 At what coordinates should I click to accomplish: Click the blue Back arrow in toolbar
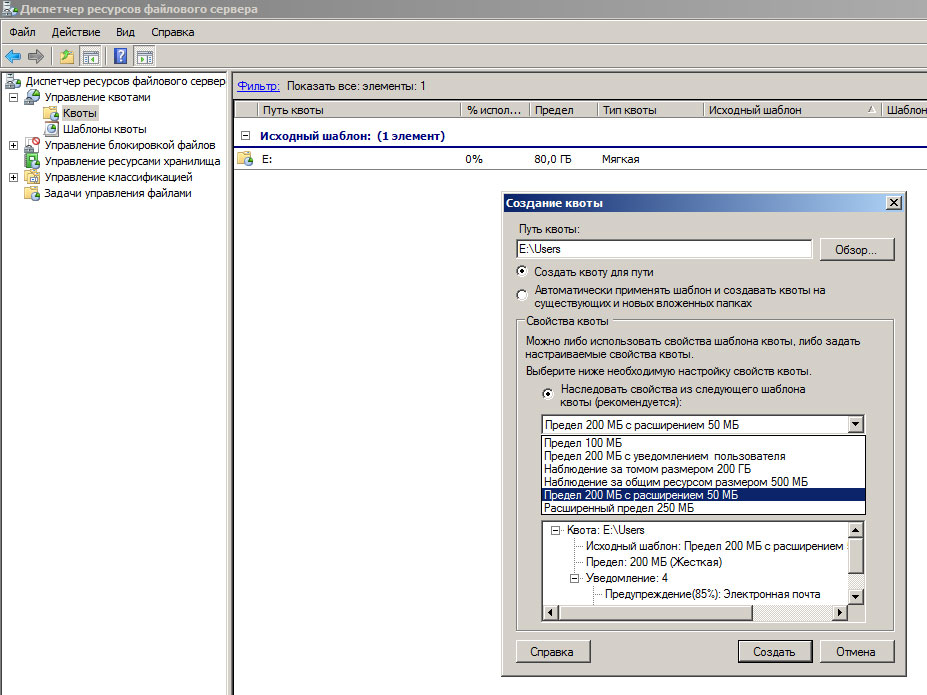(13, 56)
